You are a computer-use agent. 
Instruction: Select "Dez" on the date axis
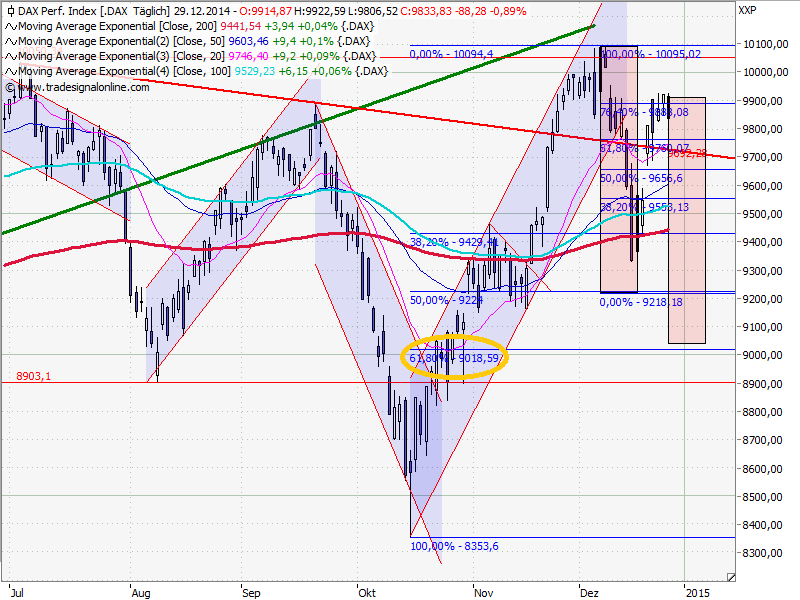[x=587, y=592]
